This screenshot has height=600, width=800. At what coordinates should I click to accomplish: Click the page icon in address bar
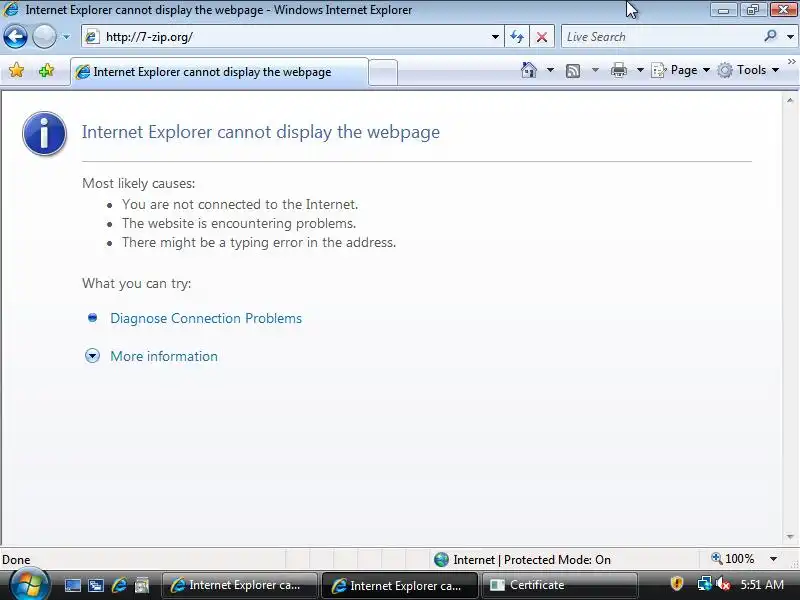pos(92,37)
